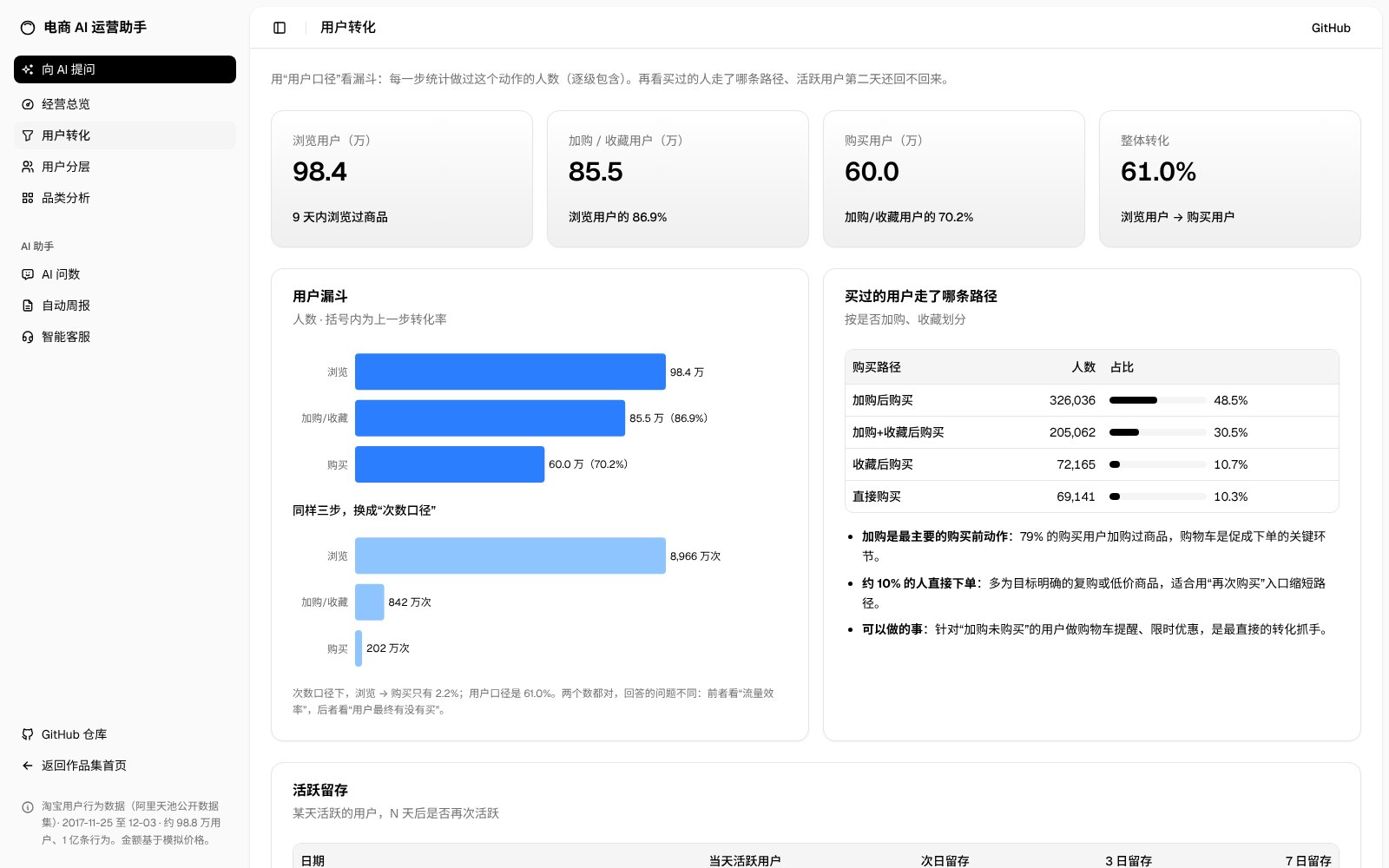Click the 经营总览 compass icon

(28, 104)
